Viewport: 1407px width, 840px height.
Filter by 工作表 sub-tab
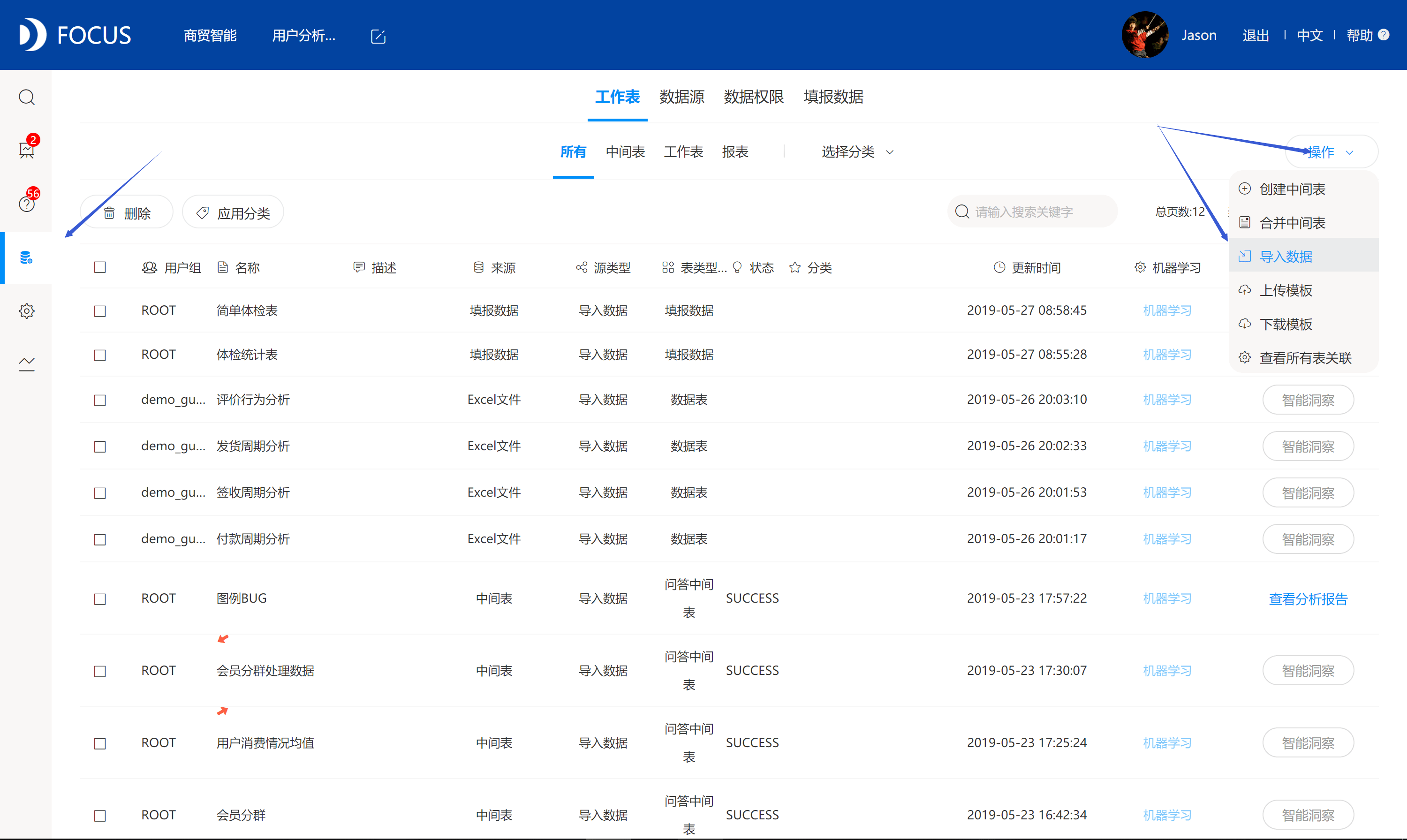(x=683, y=151)
